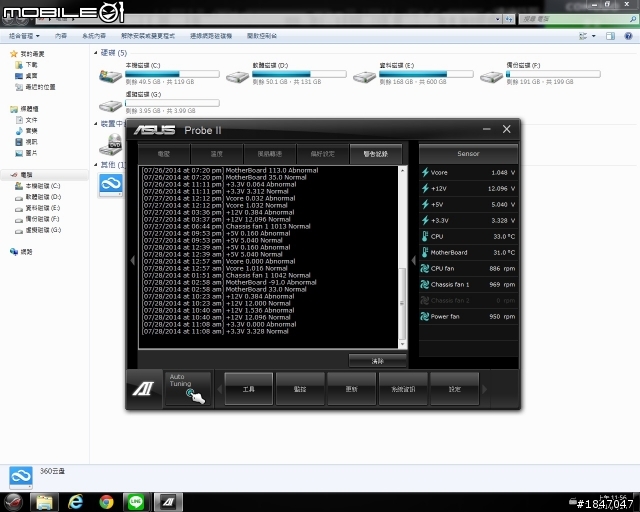Click Uninstall or change a program toolbar item
The height and width of the screenshot is (512, 640).
pos(148,36)
